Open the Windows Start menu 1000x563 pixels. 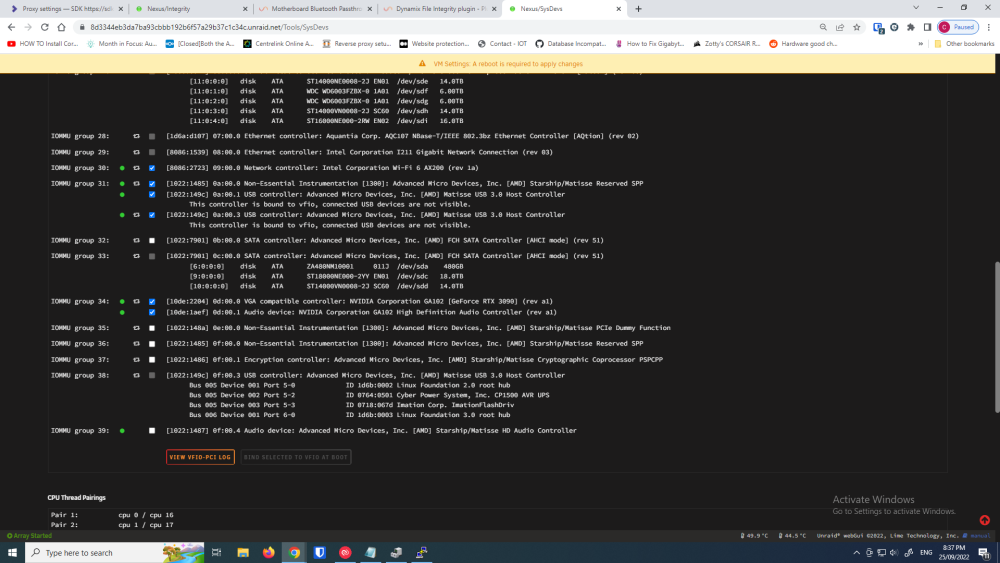[x=12, y=552]
